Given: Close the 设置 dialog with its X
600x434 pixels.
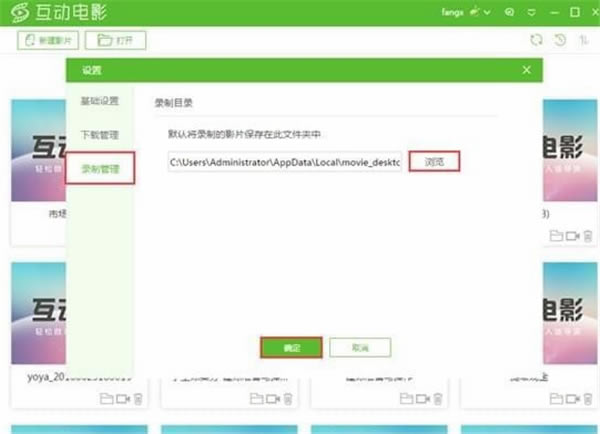Looking at the screenshot, I should 527,70.
